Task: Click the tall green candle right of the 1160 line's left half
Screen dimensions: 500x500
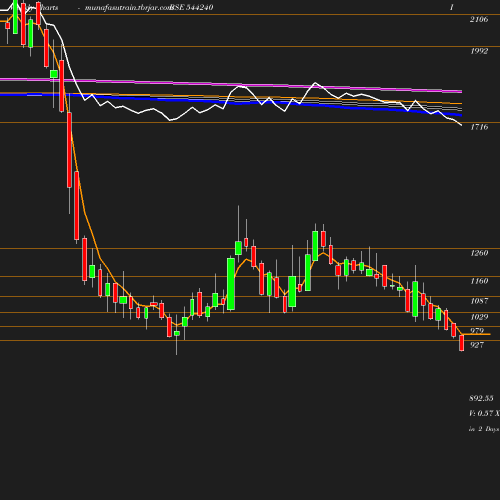Action: [231, 284]
